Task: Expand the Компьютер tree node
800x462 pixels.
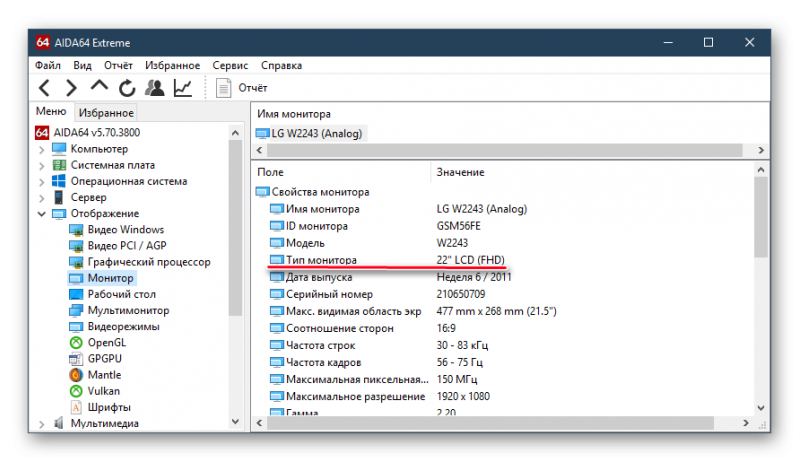Action: point(42,150)
